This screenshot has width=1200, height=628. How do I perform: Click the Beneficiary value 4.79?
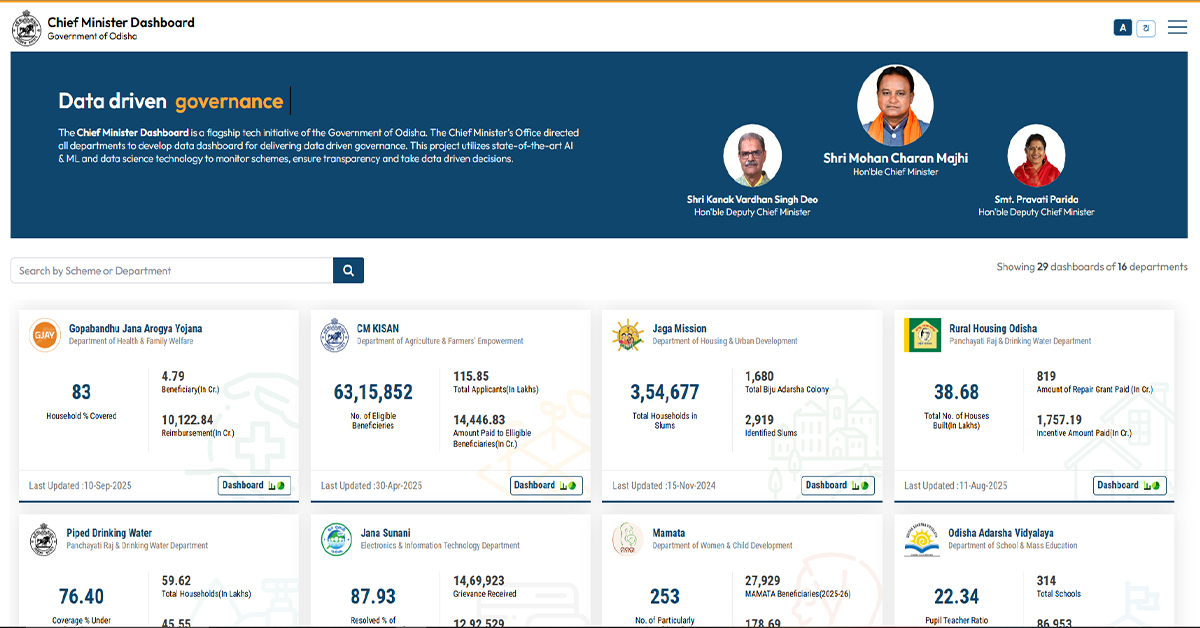[174, 376]
